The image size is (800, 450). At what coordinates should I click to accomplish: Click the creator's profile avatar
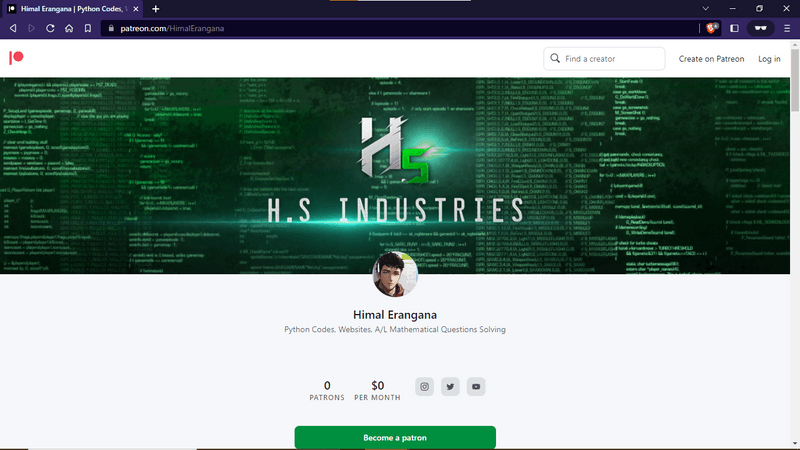click(x=395, y=274)
